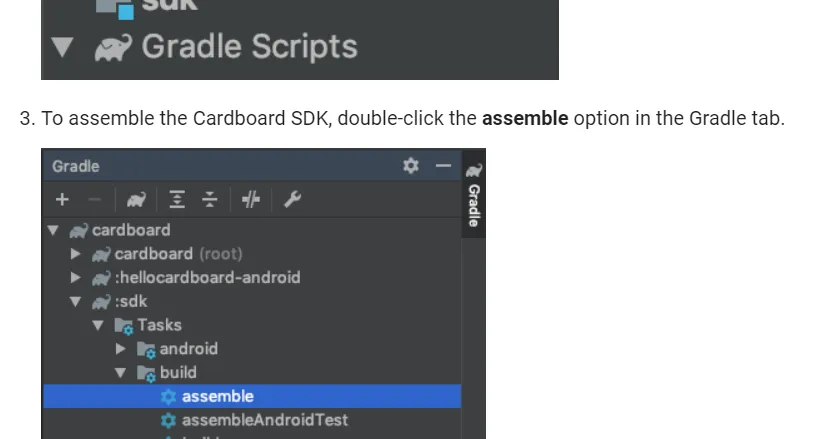This screenshot has width=825, height=439.
Task: Toggle Offline Mode icon in Gradle toolbar
Action: click(251, 200)
